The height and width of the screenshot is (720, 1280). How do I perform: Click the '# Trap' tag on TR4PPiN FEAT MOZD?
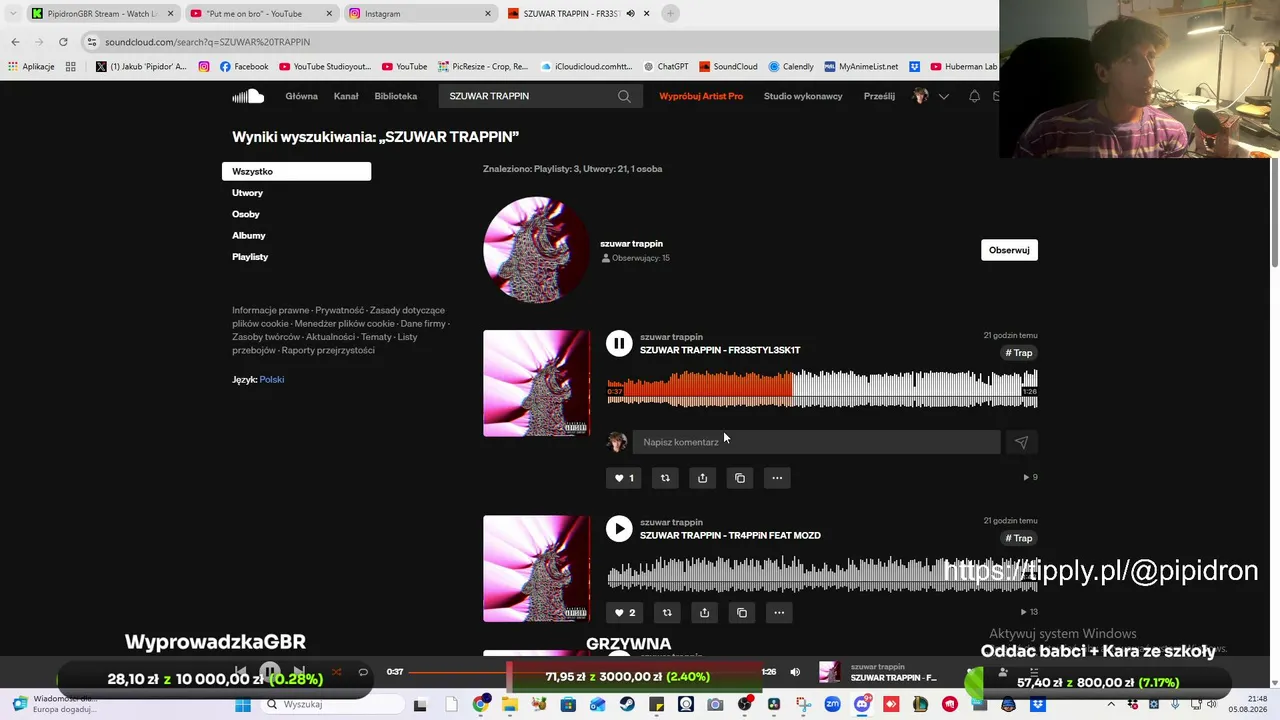pyautogui.click(x=1019, y=538)
